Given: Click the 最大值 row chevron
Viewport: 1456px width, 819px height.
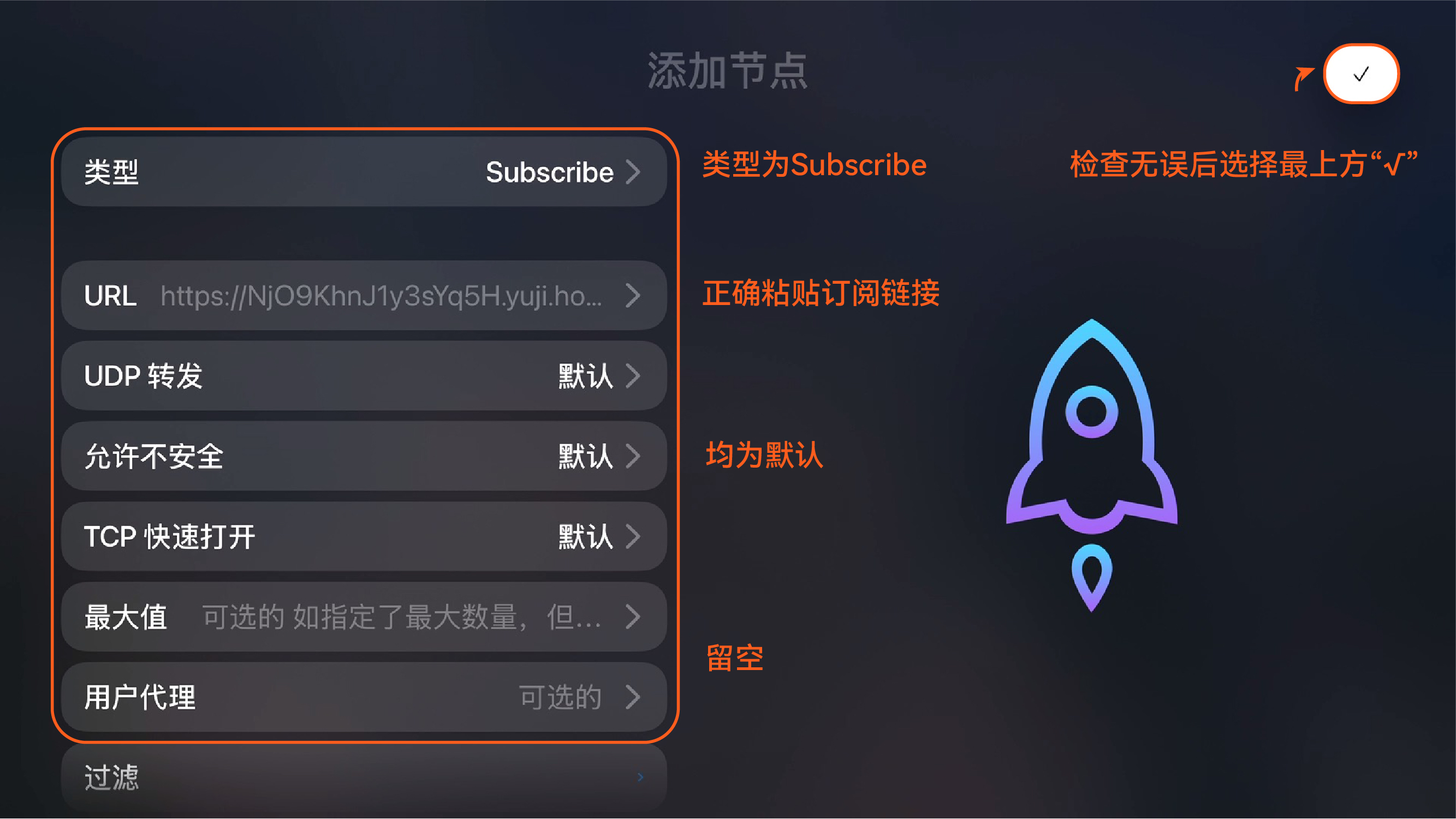Looking at the screenshot, I should point(633,616).
